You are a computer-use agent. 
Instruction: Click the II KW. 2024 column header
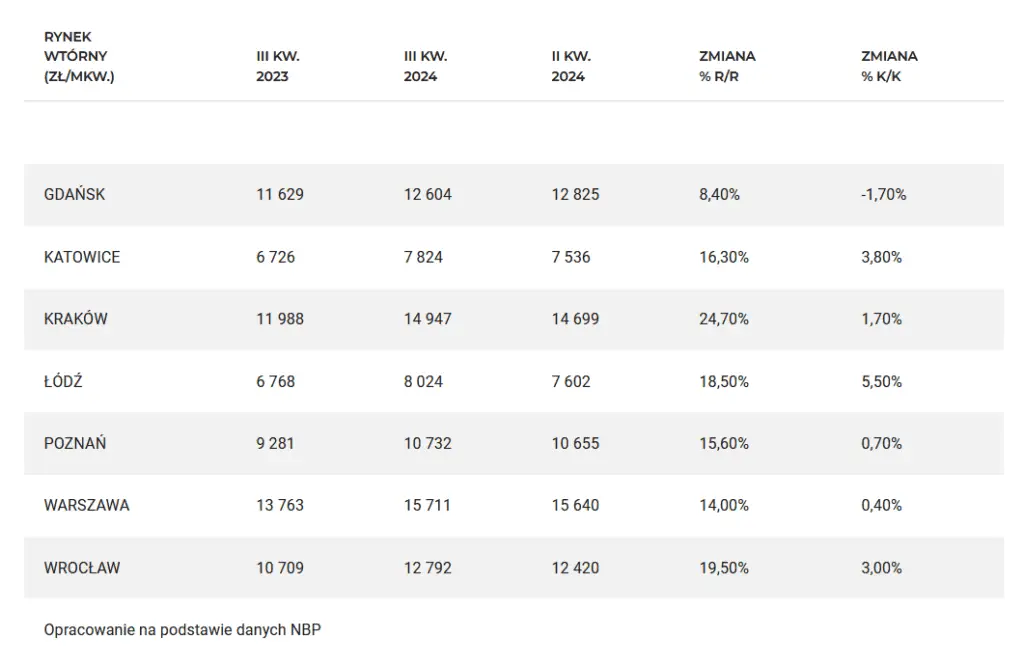coord(571,66)
